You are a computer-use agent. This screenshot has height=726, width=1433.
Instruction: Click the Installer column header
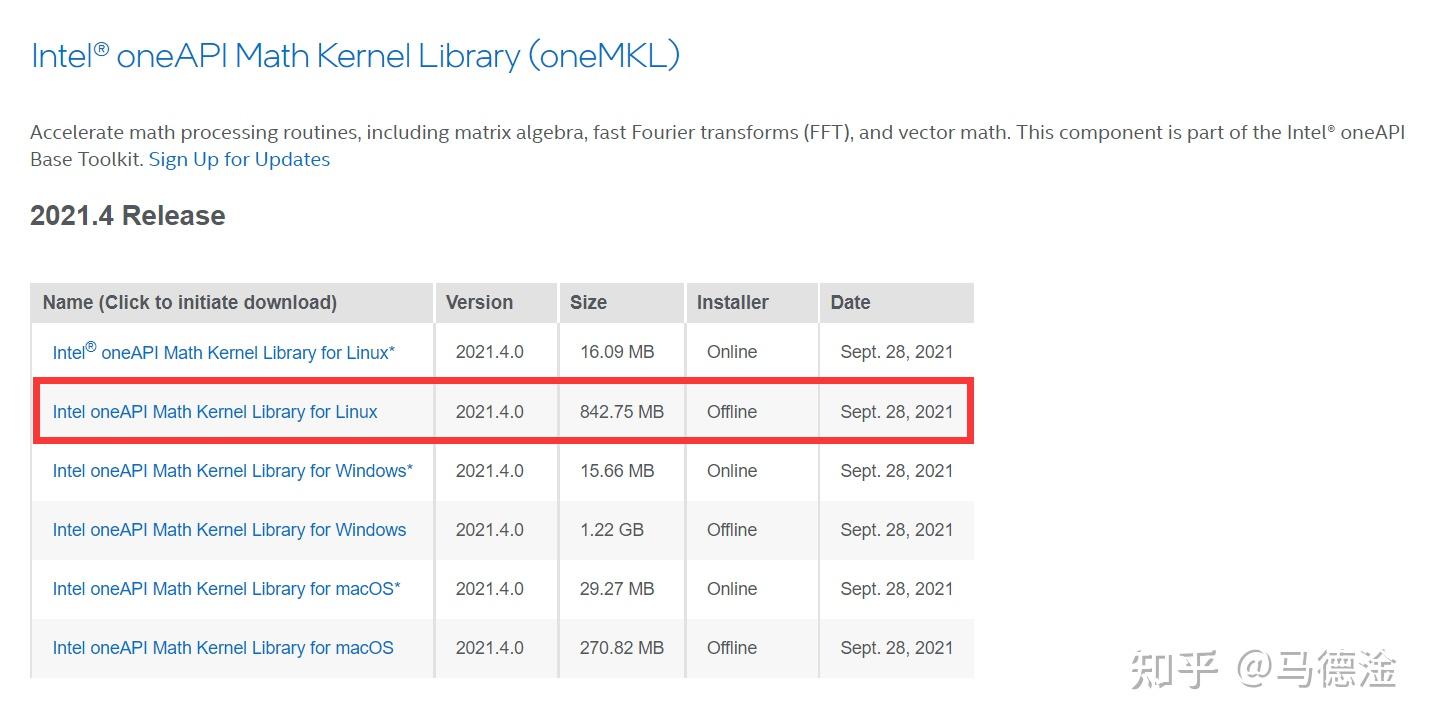[x=732, y=303]
